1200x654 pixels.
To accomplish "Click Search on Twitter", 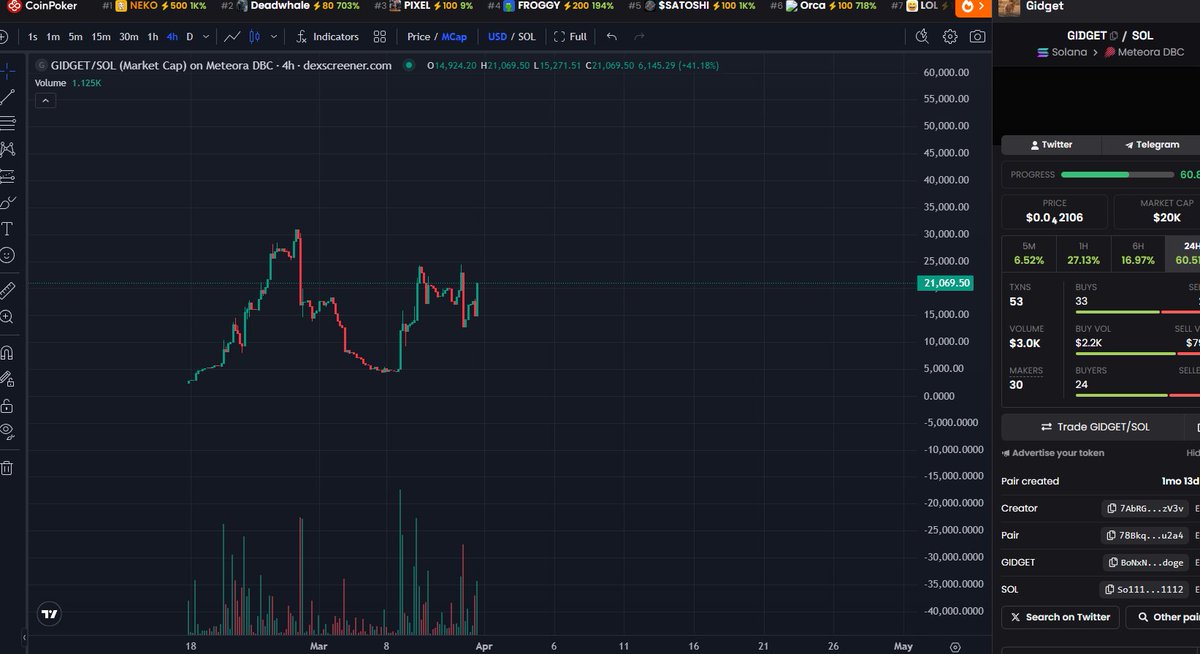I will 1060,617.
